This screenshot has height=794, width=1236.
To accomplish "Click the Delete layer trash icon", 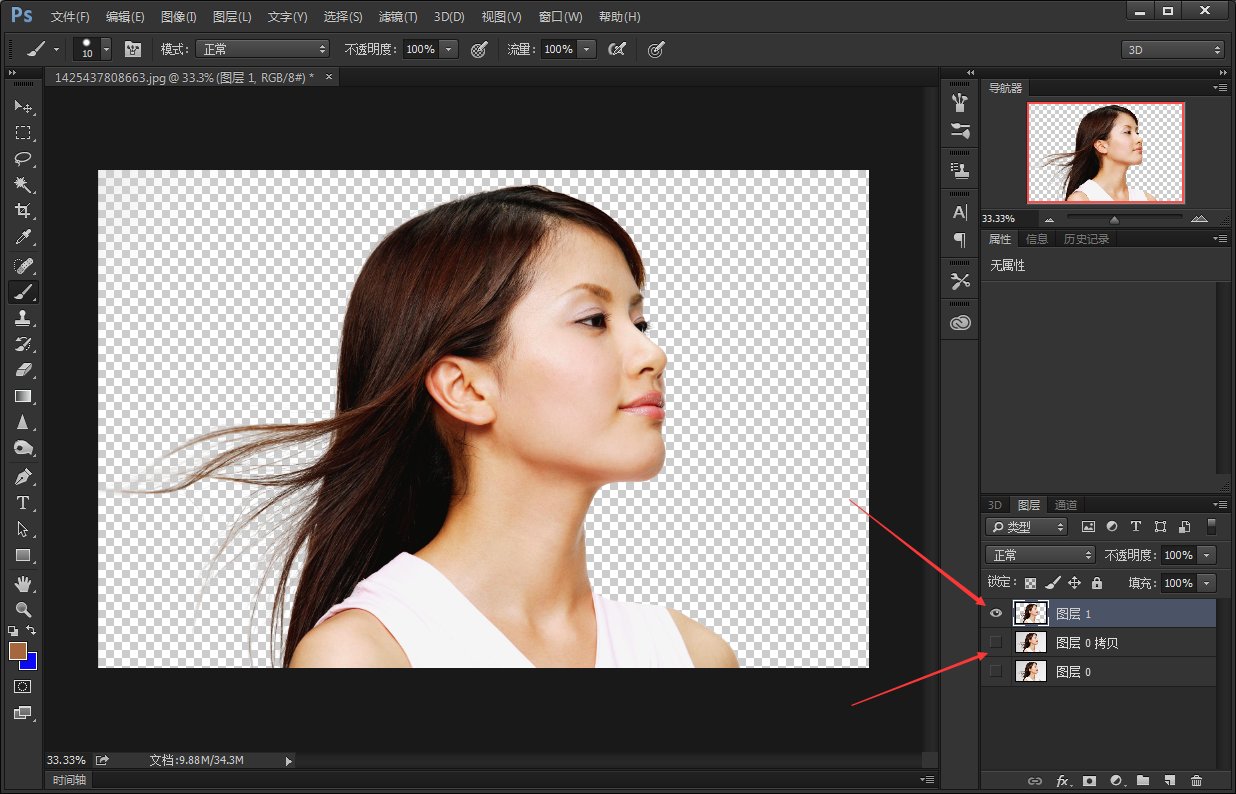I will click(1196, 780).
